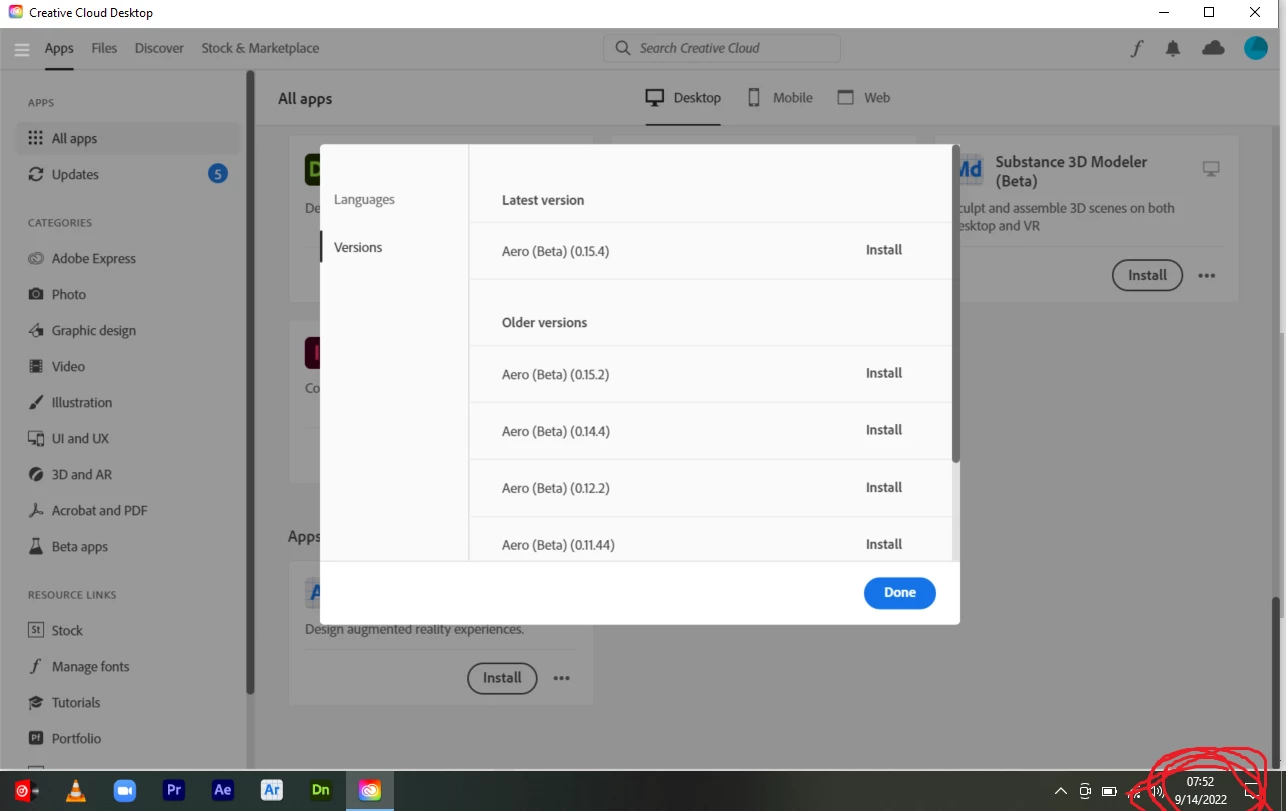Open VLC from the taskbar
The height and width of the screenshot is (811, 1286).
(x=75, y=791)
